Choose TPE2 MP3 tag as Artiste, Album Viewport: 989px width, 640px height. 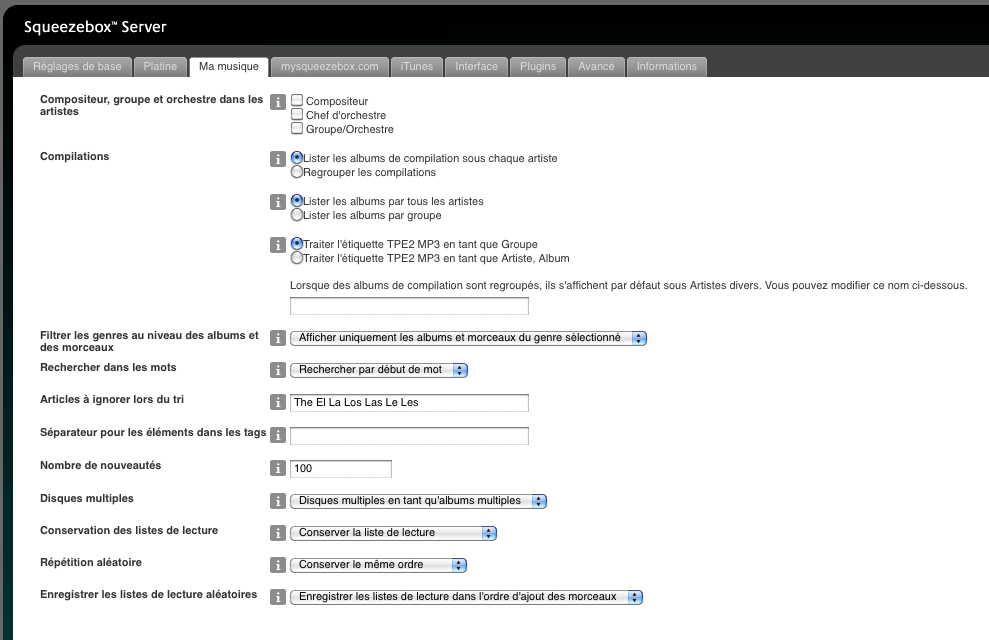pos(297,257)
